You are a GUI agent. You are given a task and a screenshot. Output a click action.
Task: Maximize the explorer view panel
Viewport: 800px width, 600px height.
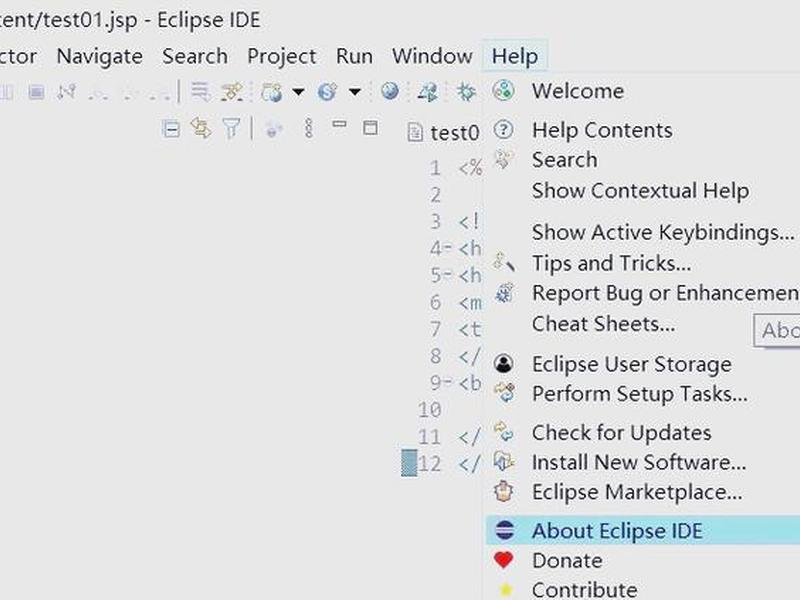tap(370, 128)
